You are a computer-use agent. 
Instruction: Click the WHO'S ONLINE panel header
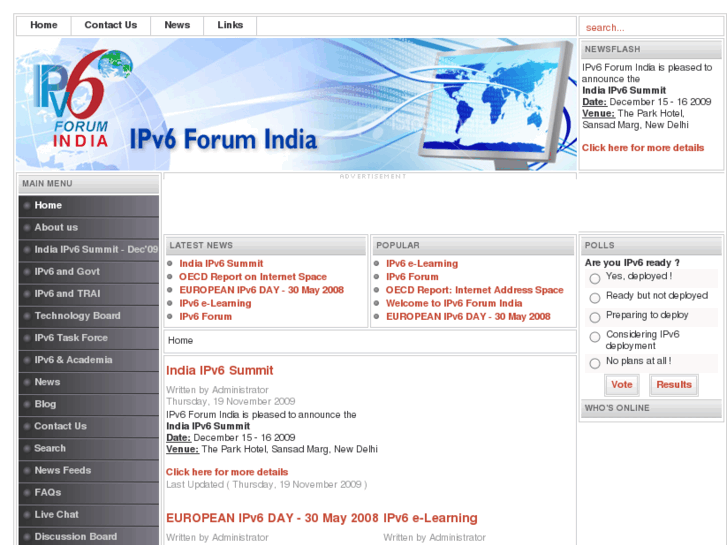pos(651,408)
